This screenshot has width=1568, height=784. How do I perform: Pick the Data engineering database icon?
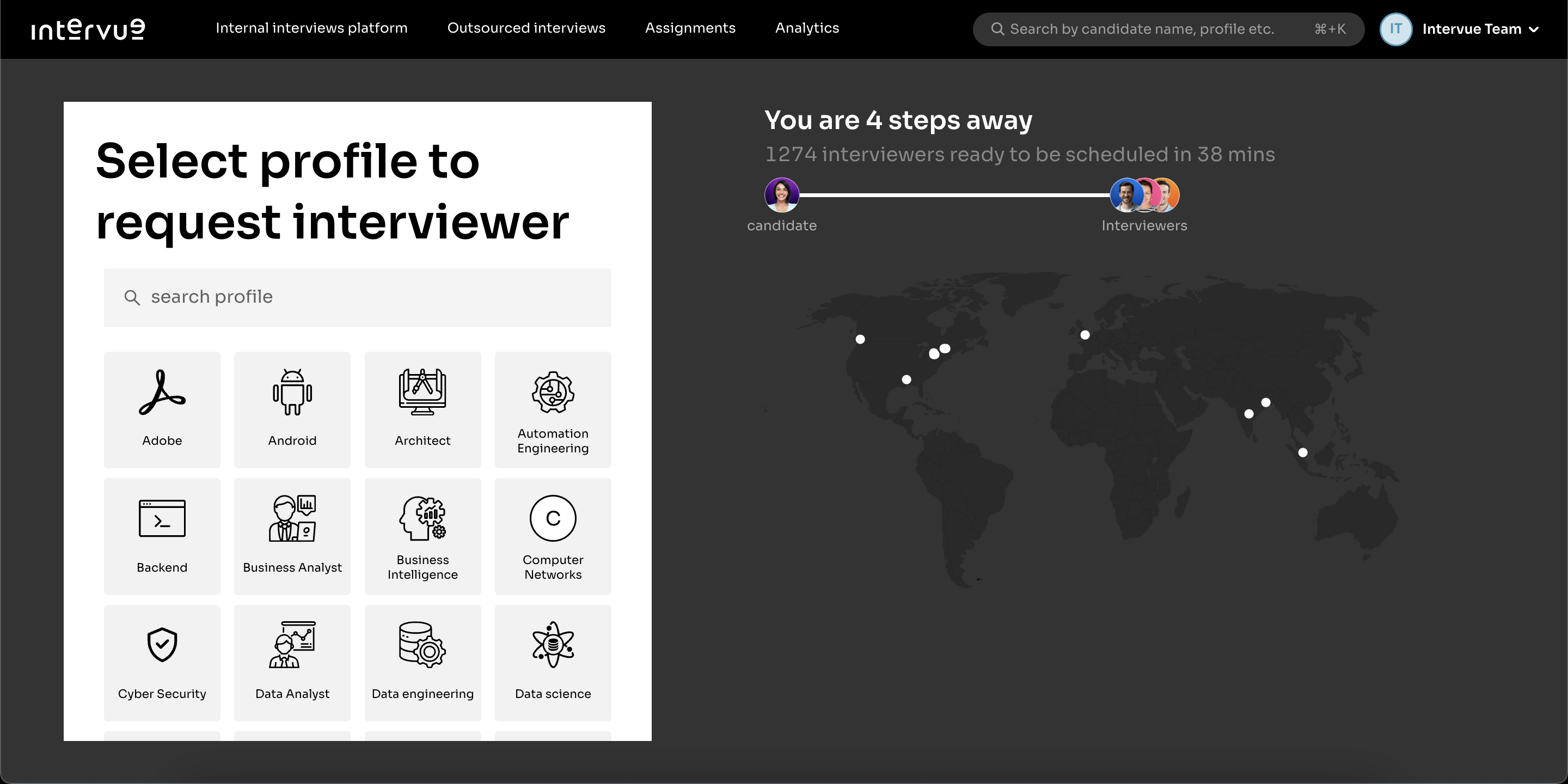tap(422, 645)
